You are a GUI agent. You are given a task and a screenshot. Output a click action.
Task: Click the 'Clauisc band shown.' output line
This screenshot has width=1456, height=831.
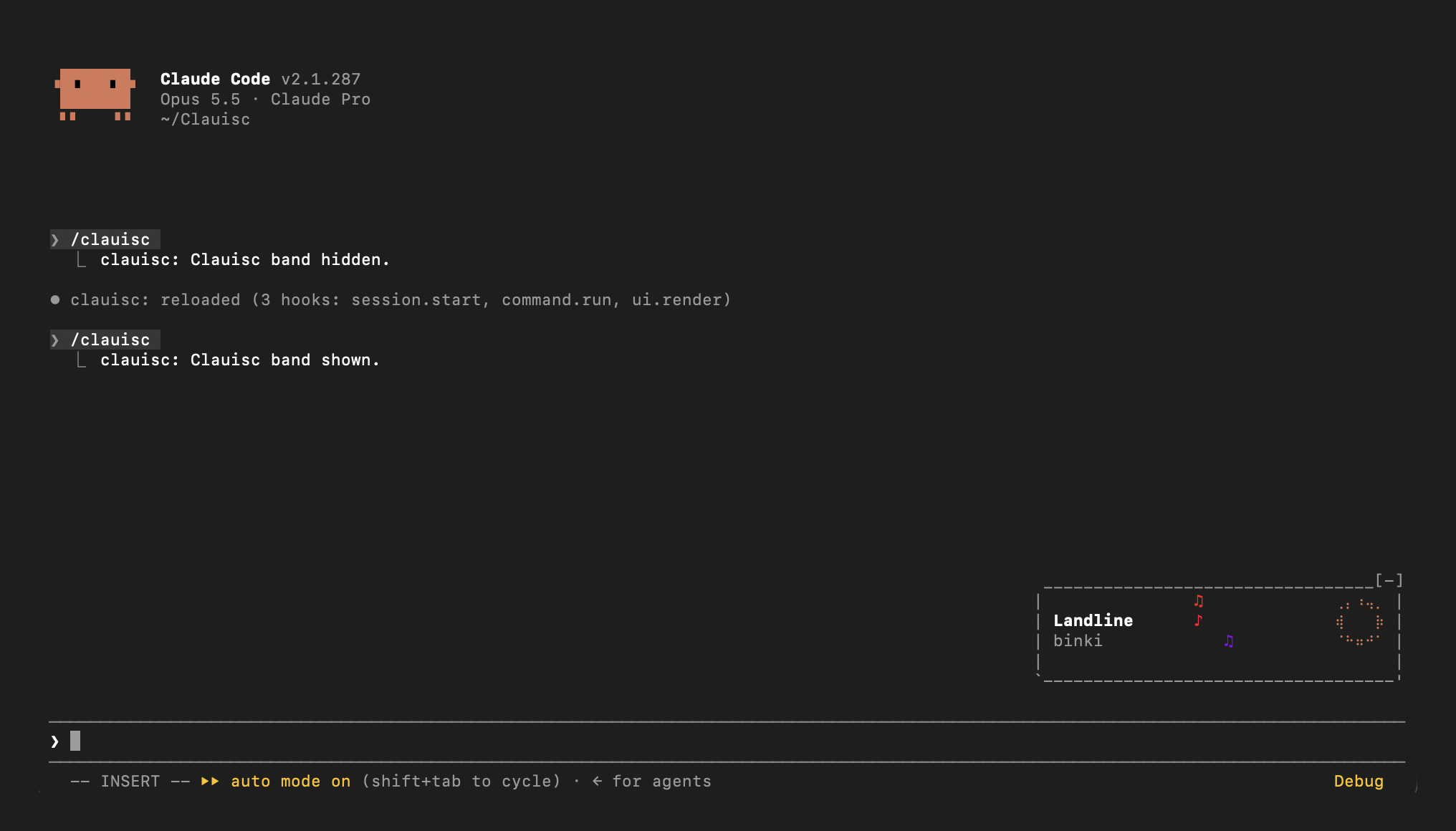pos(240,360)
